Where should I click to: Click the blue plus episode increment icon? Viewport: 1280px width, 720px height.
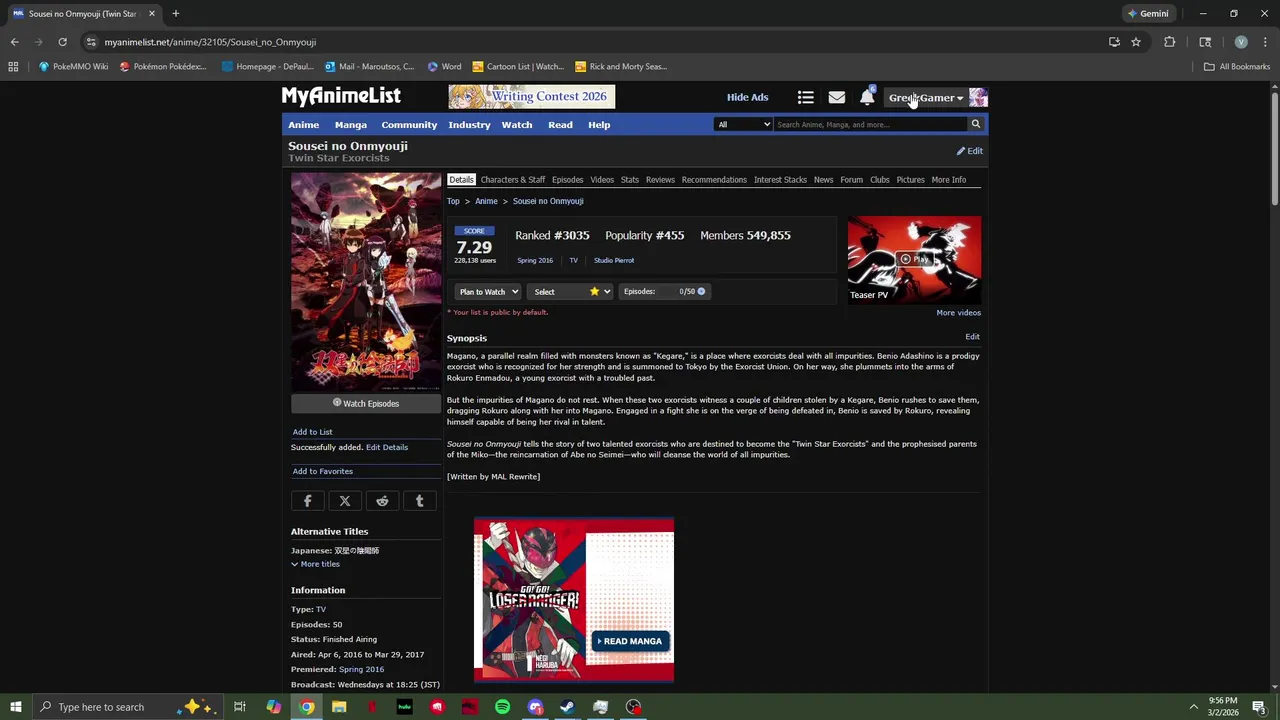[x=701, y=292]
